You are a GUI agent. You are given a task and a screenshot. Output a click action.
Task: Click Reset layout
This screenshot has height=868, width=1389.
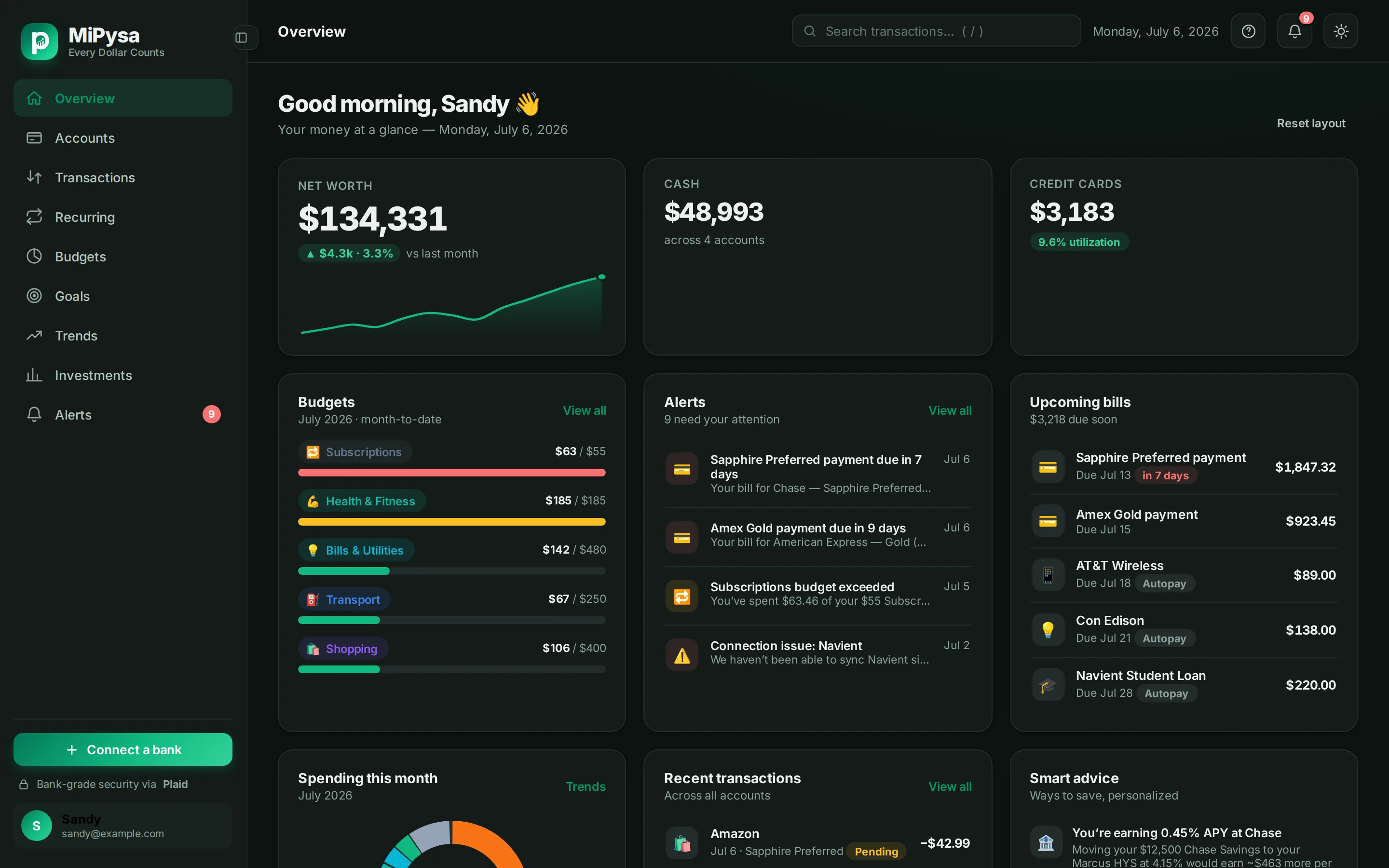(x=1311, y=123)
